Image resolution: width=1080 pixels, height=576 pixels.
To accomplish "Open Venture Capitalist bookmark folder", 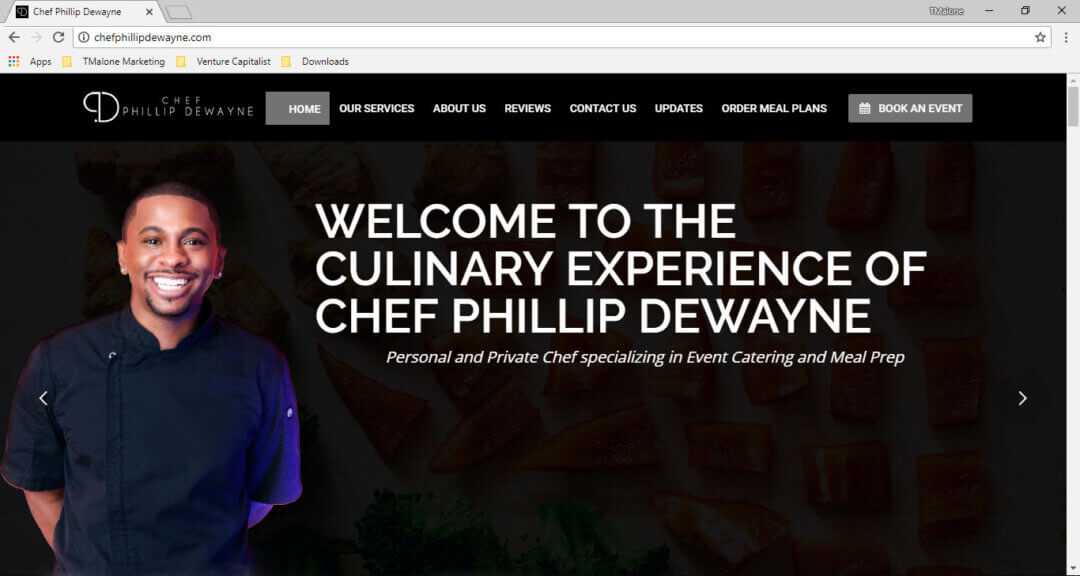I will coord(223,61).
